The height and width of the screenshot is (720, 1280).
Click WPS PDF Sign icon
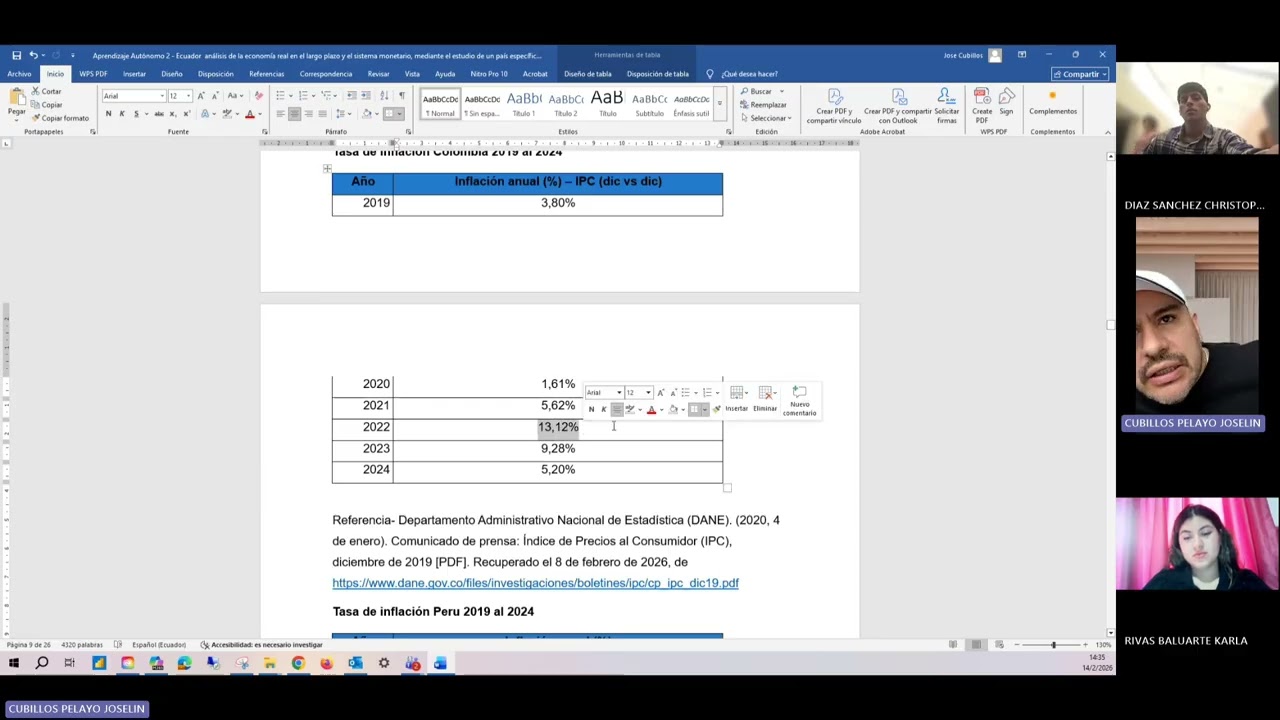[x=1006, y=102]
